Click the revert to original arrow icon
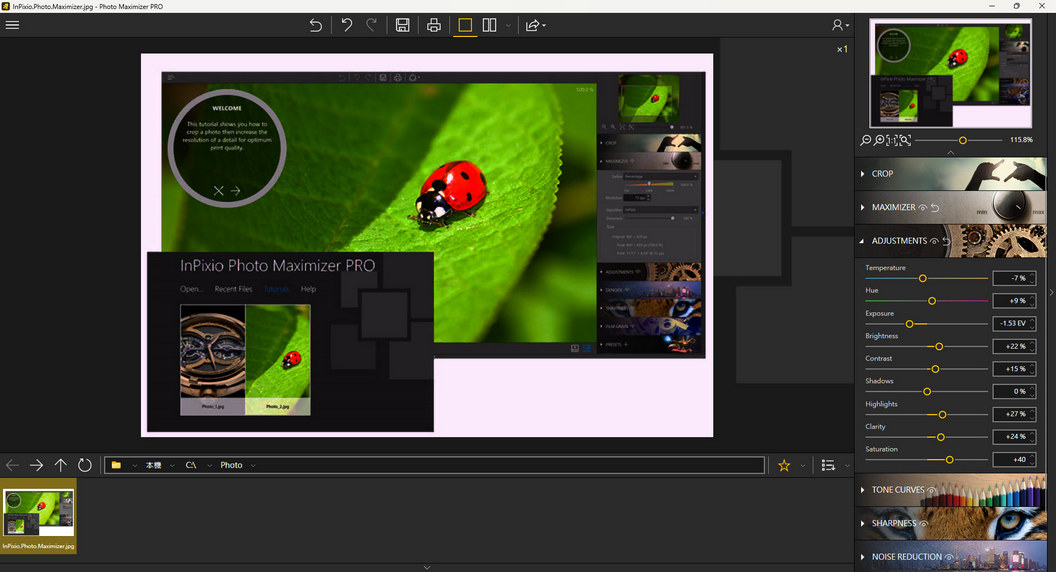The image size is (1056, 572). click(x=315, y=26)
